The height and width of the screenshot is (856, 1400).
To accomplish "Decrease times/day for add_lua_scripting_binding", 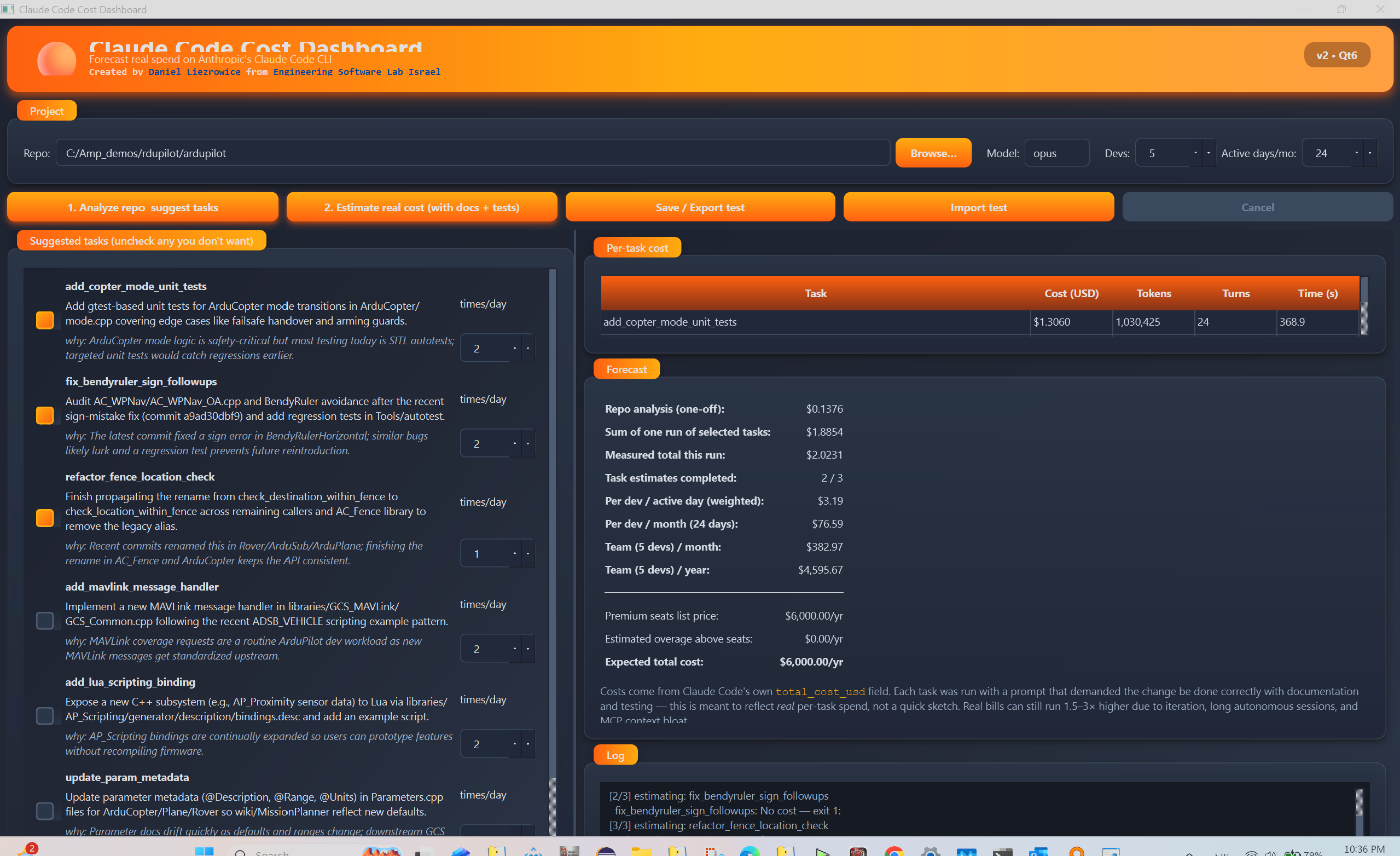I will point(528,743).
